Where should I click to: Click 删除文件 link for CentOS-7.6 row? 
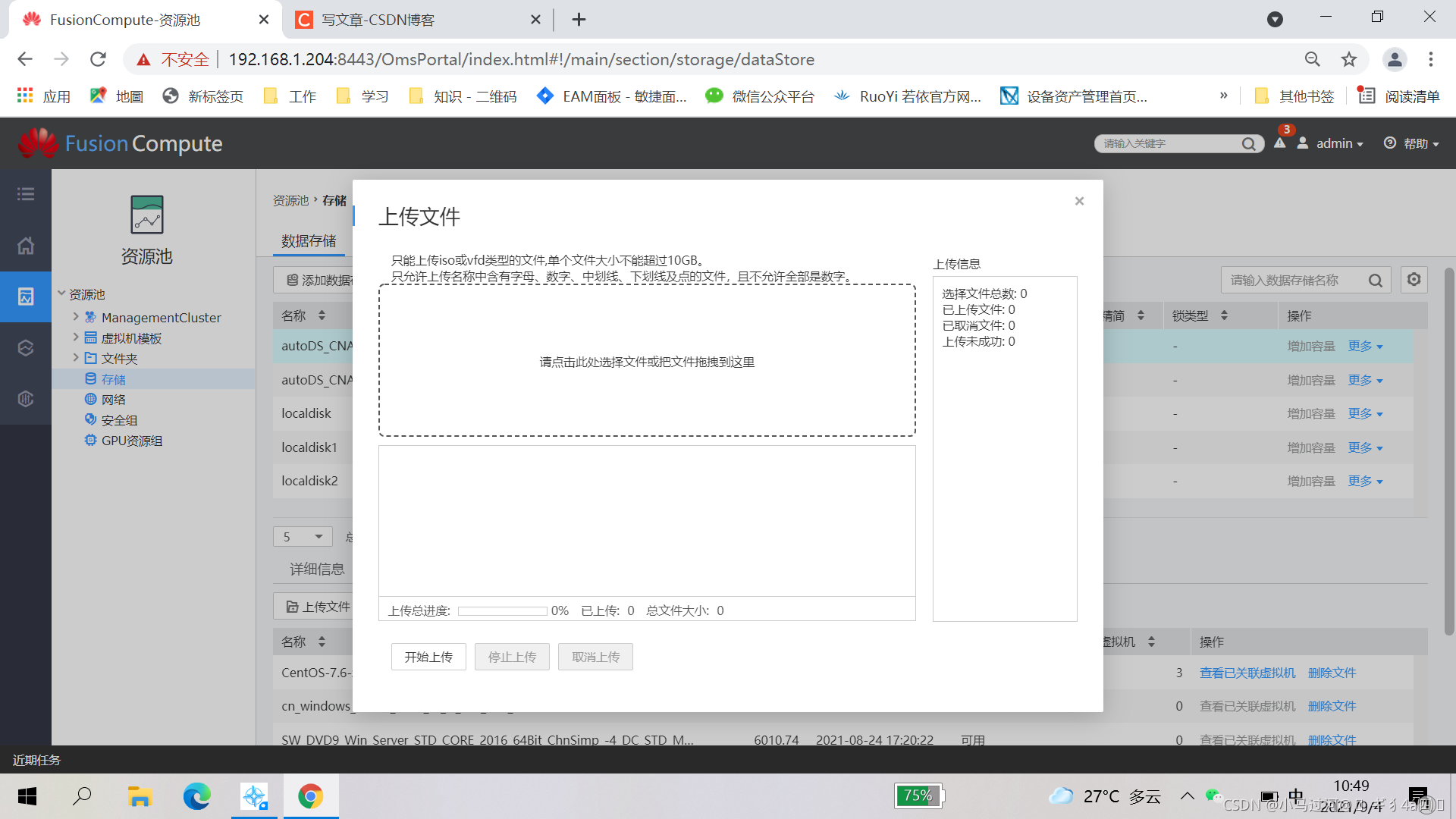click(1332, 673)
